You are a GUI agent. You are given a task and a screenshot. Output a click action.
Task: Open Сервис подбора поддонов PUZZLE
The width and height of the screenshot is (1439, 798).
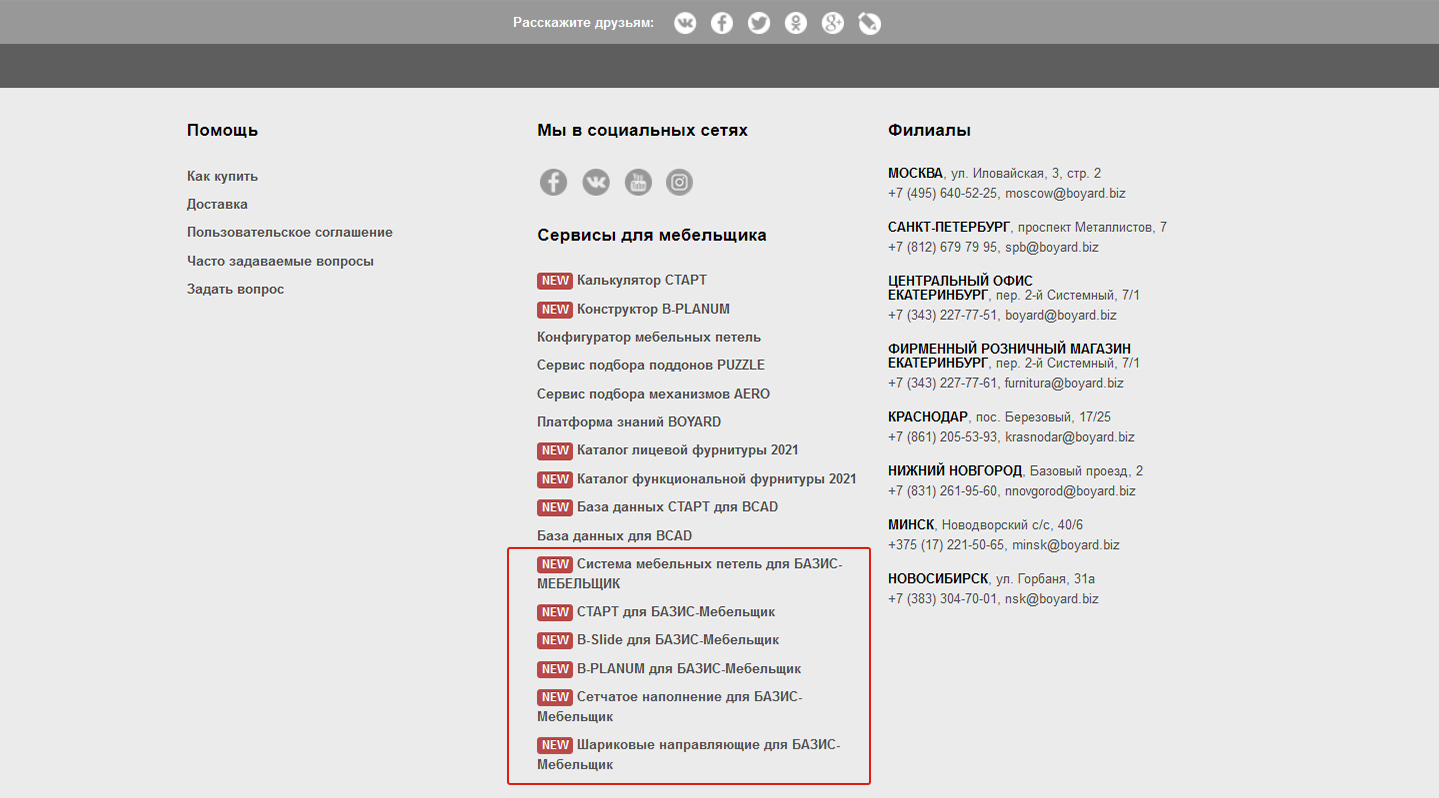coord(651,365)
